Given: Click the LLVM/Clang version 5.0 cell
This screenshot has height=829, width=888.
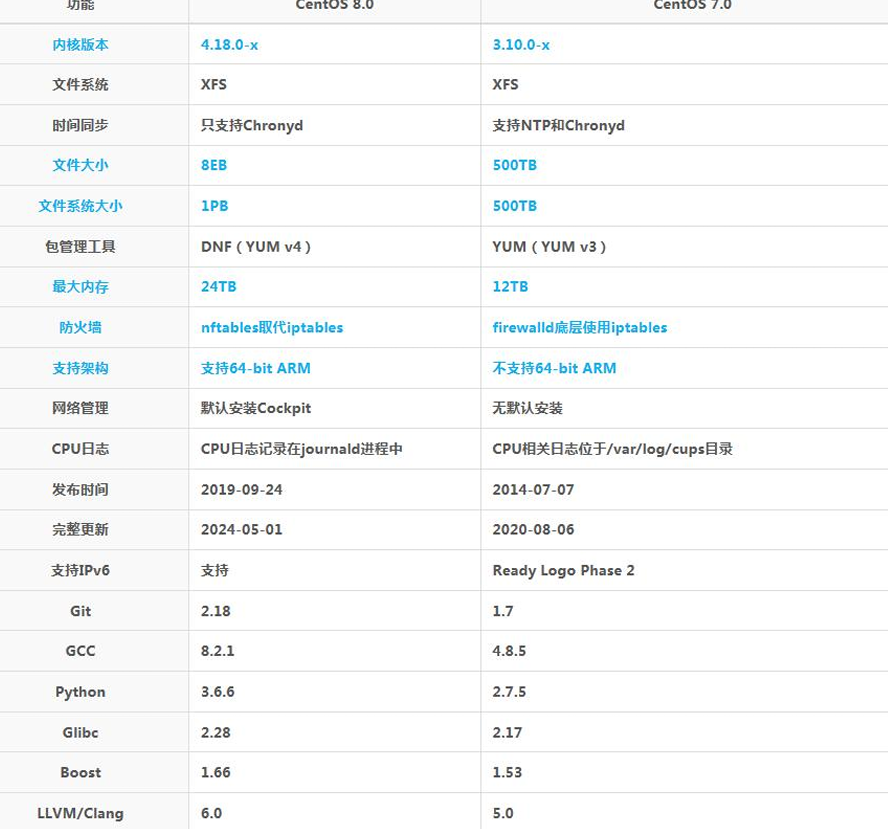Looking at the screenshot, I should (503, 813).
